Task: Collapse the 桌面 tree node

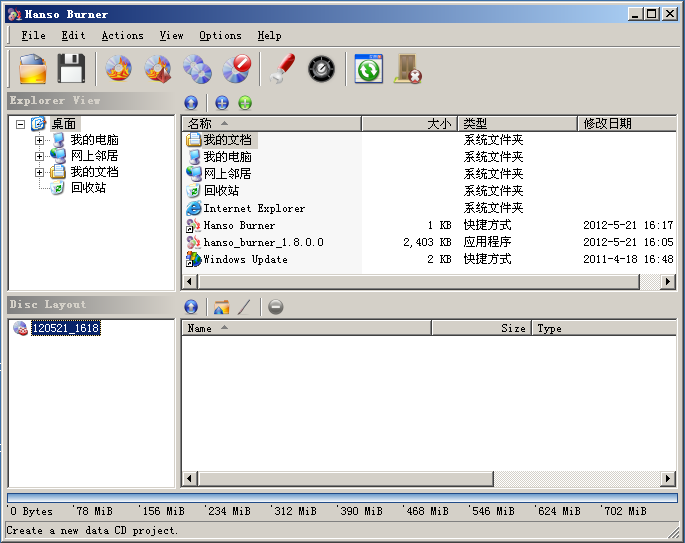Action: pos(20,125)
